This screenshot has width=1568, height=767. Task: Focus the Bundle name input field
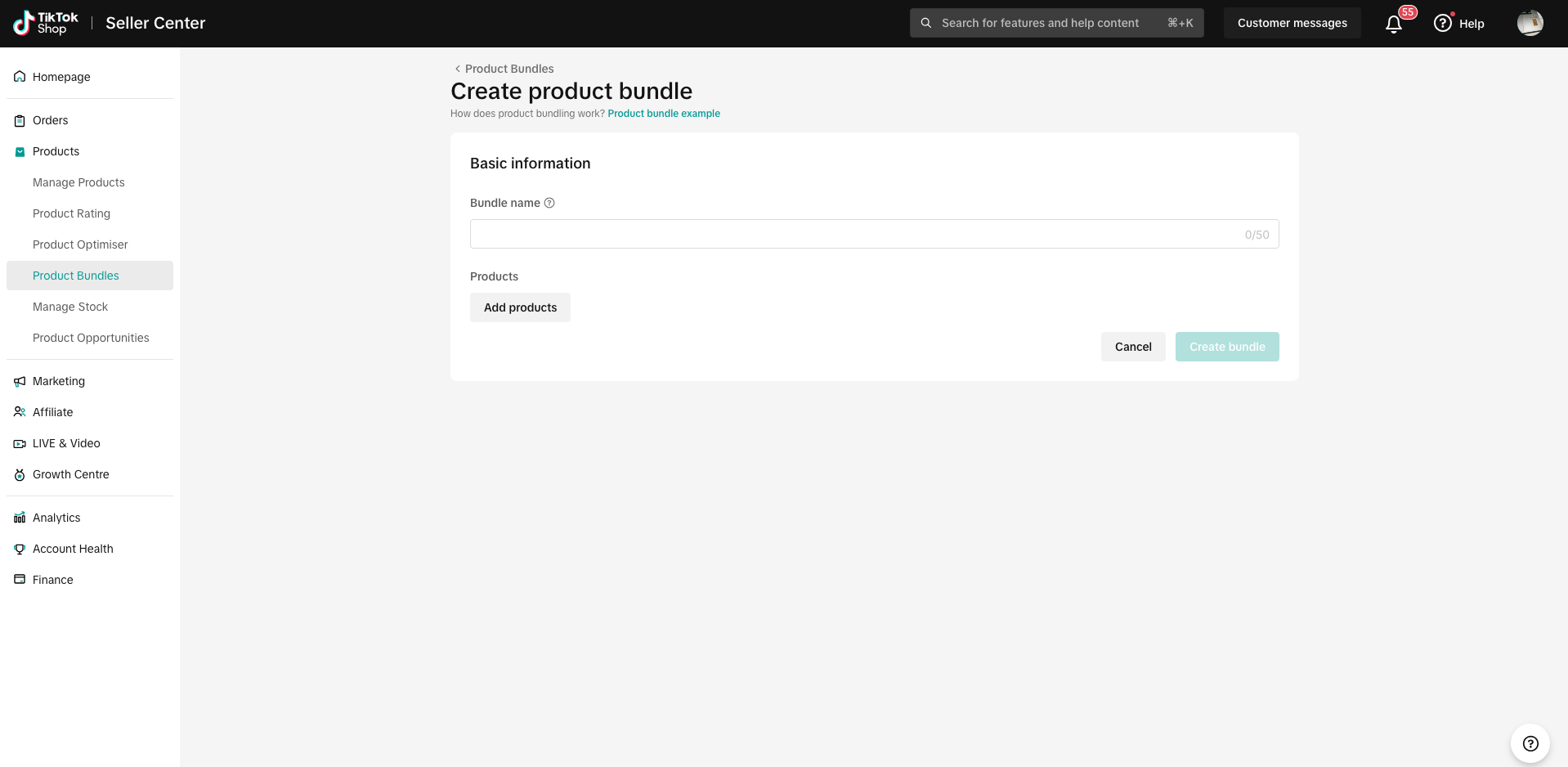874,234
